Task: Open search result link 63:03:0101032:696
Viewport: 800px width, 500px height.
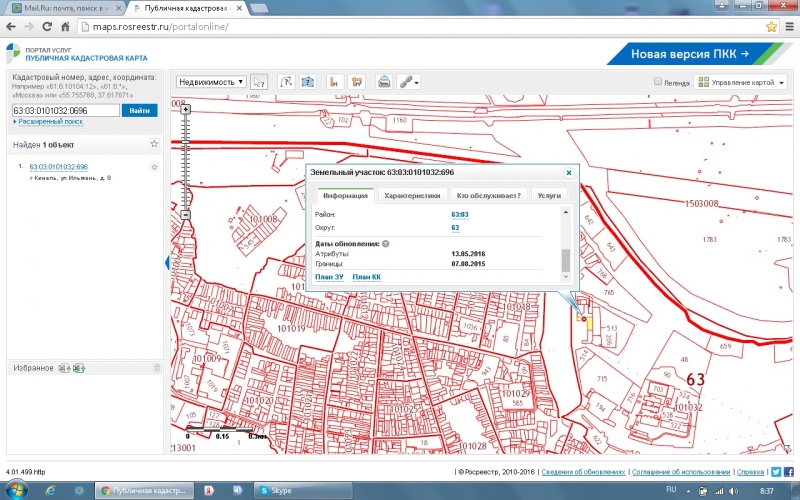Action: 59,167
